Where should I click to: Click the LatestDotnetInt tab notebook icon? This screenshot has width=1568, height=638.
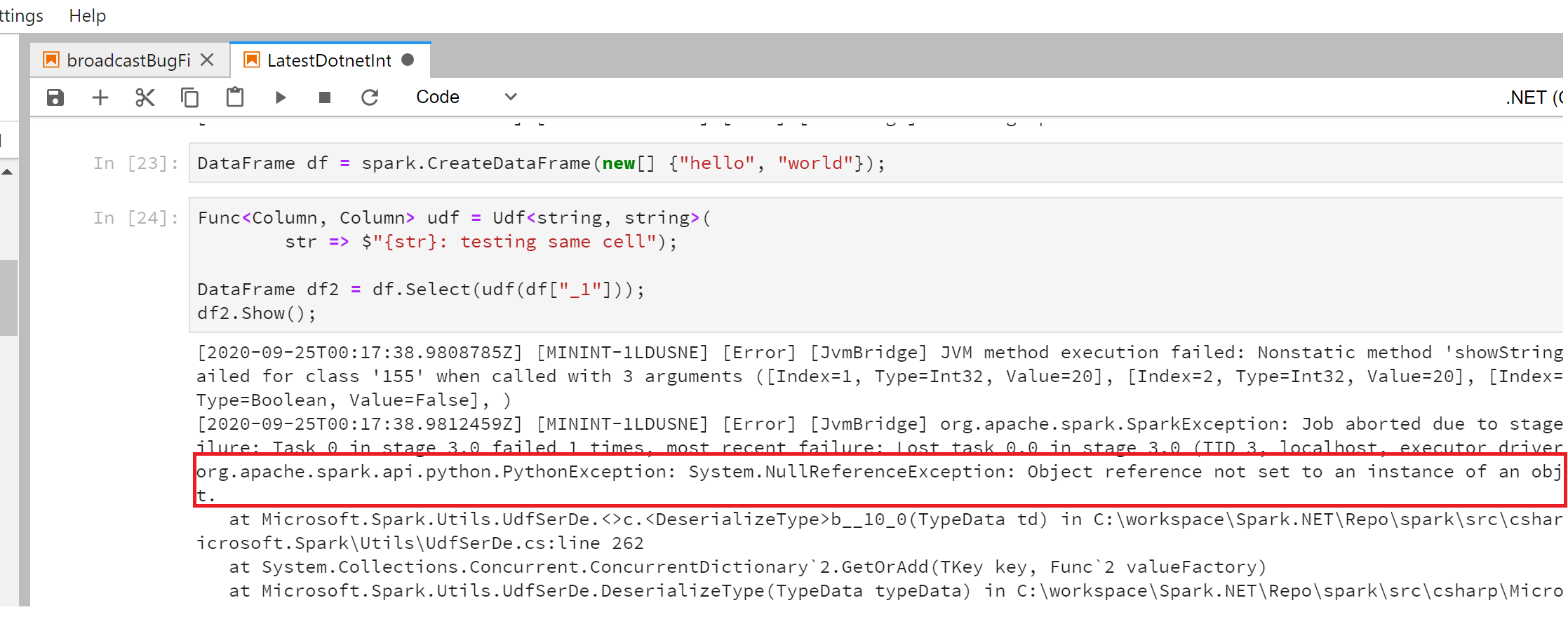[252, 60]
